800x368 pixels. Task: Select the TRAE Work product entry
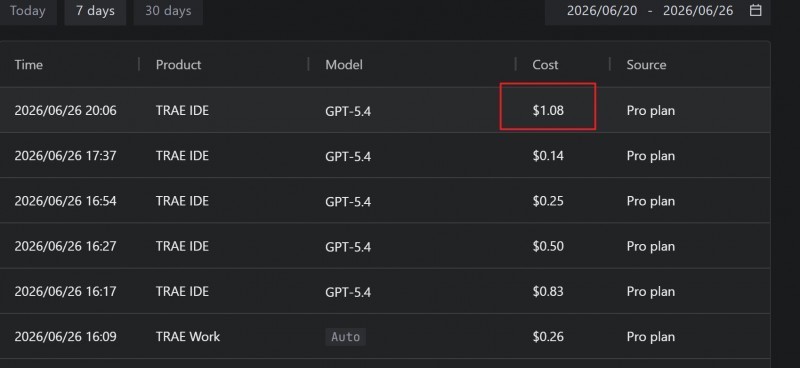(x=188, y=337)
